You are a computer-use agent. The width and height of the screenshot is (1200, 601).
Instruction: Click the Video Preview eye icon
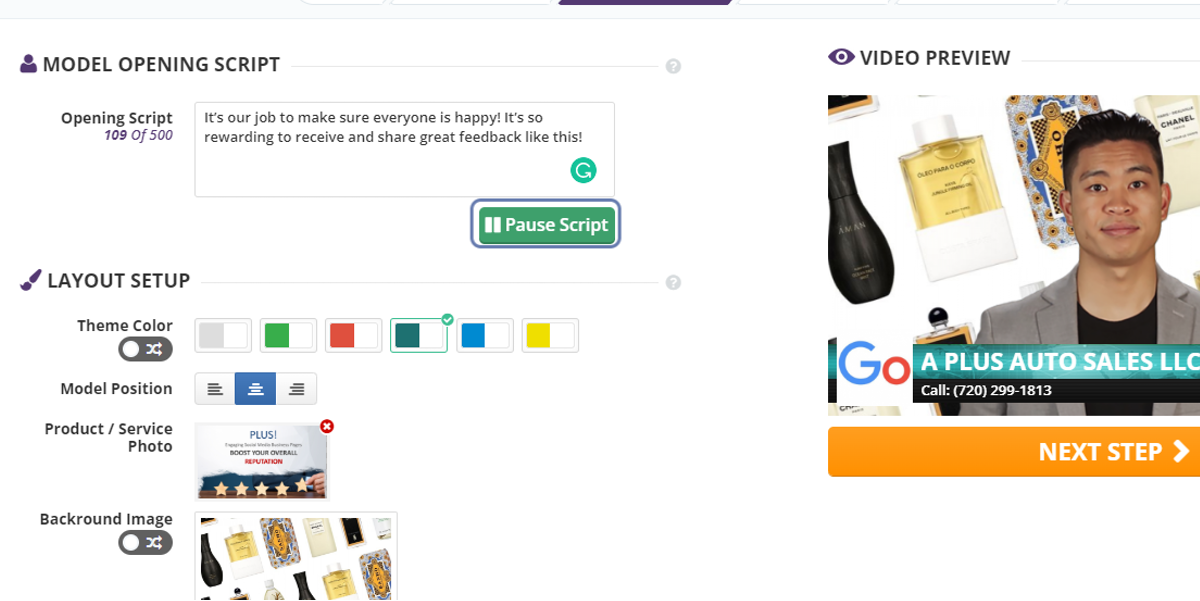tap(842, 57)
